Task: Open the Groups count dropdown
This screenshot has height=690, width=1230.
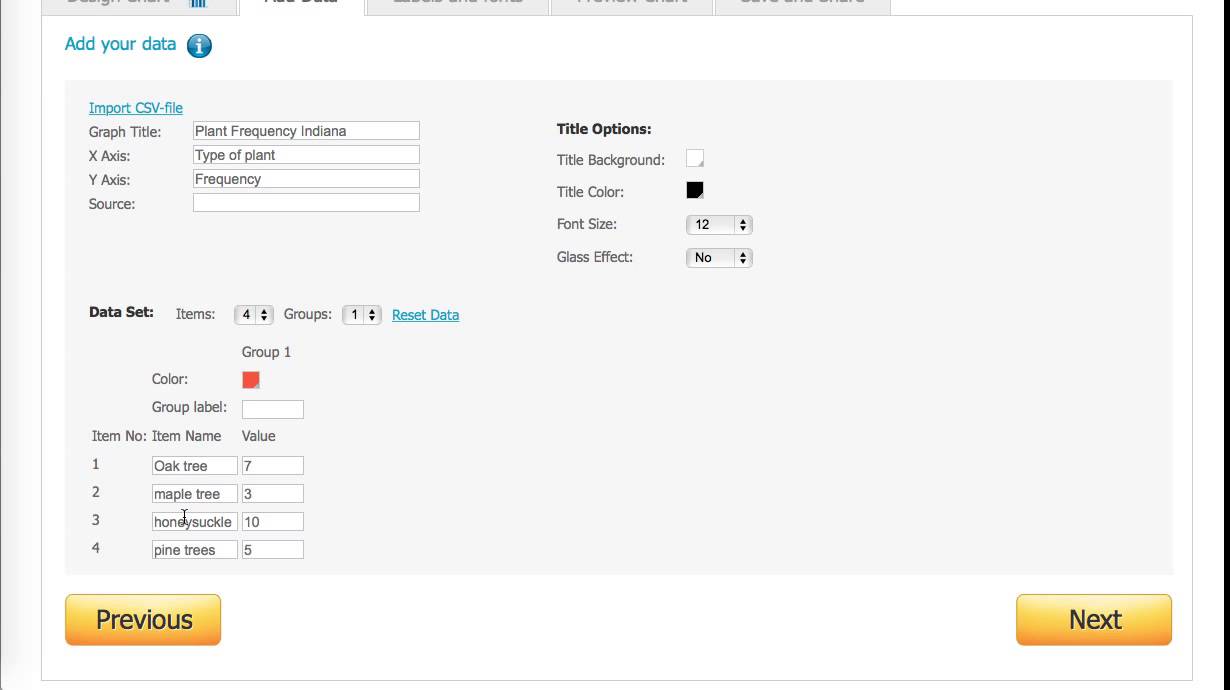Action: [x=361, y=315]
